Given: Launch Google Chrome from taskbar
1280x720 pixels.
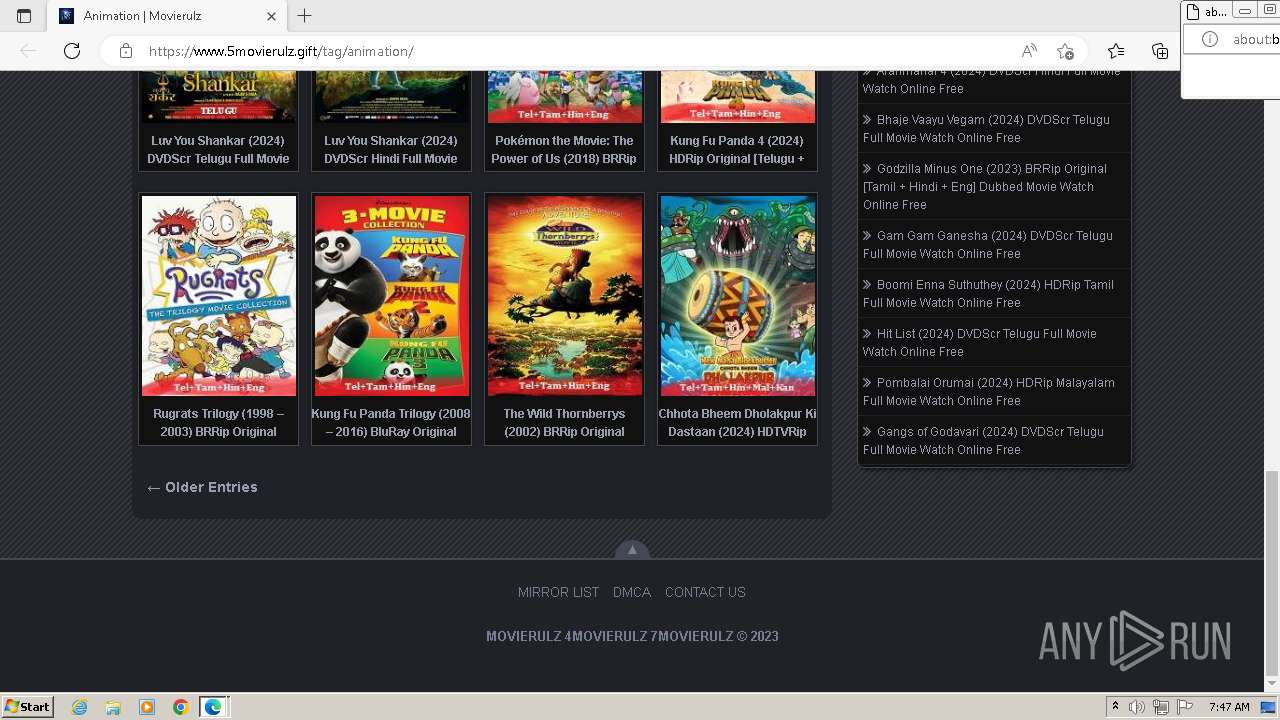Looking at the screenshot, I should click(x=180, y=707).
